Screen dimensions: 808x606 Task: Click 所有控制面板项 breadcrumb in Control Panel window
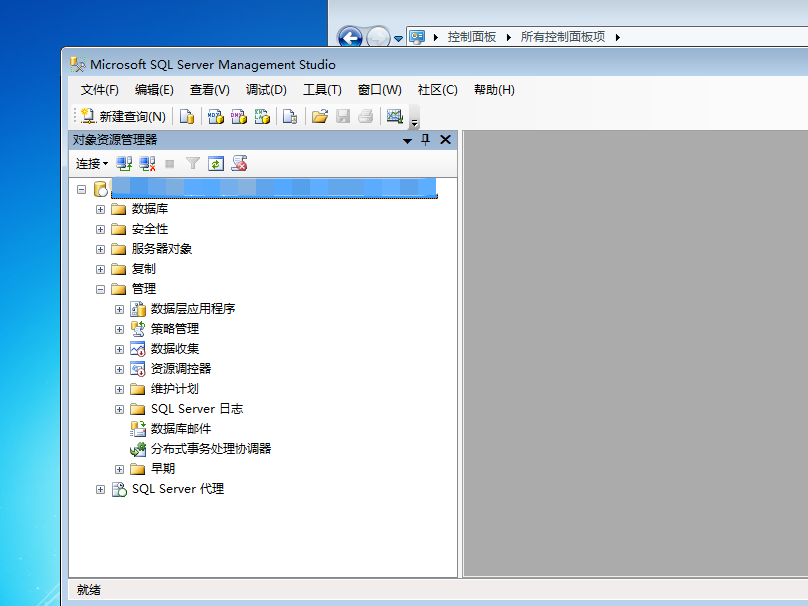(x=563, y=37)
